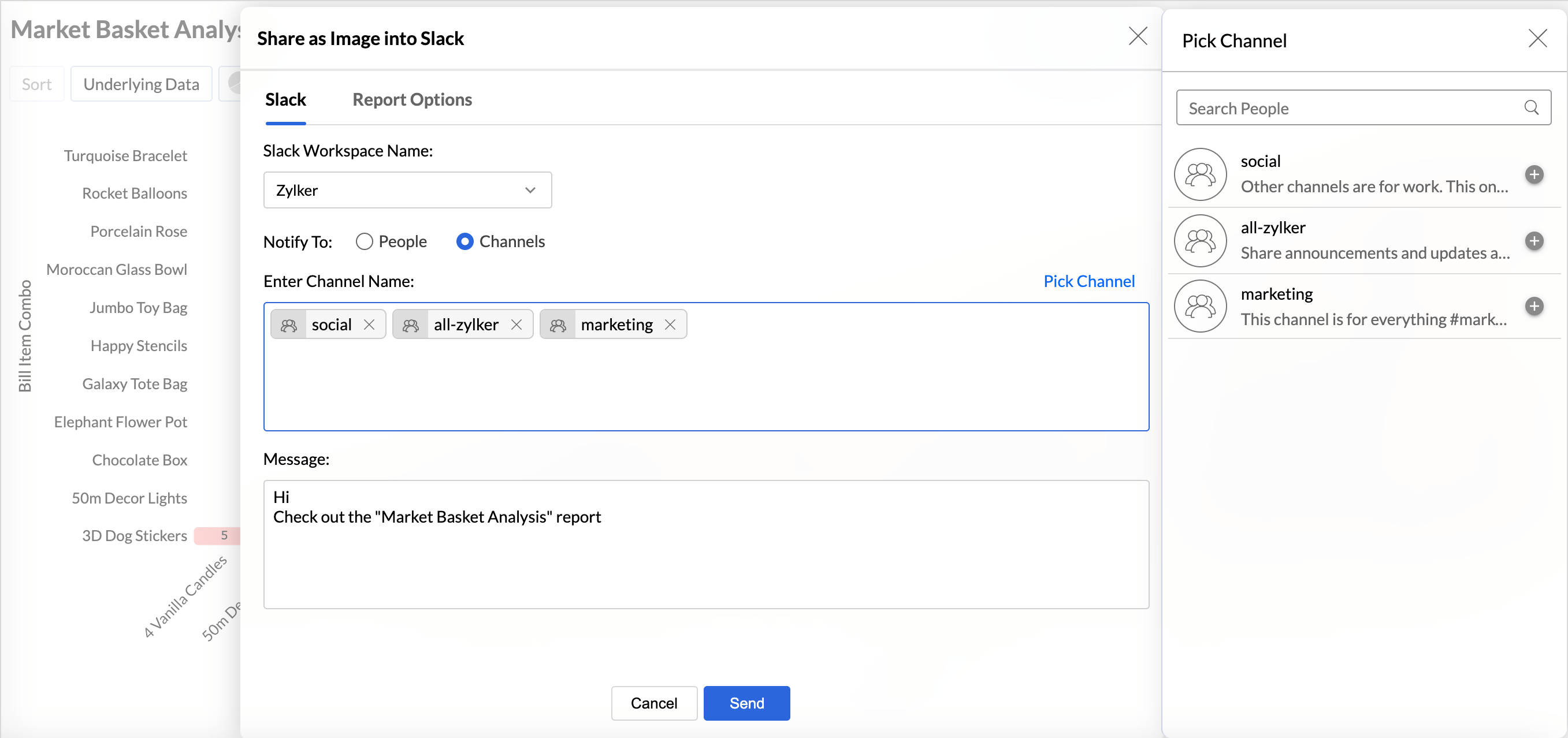The image size is (1568, 738).
Task: Click the group icon on the marketing chip
Action: click(x=558, y=325)
